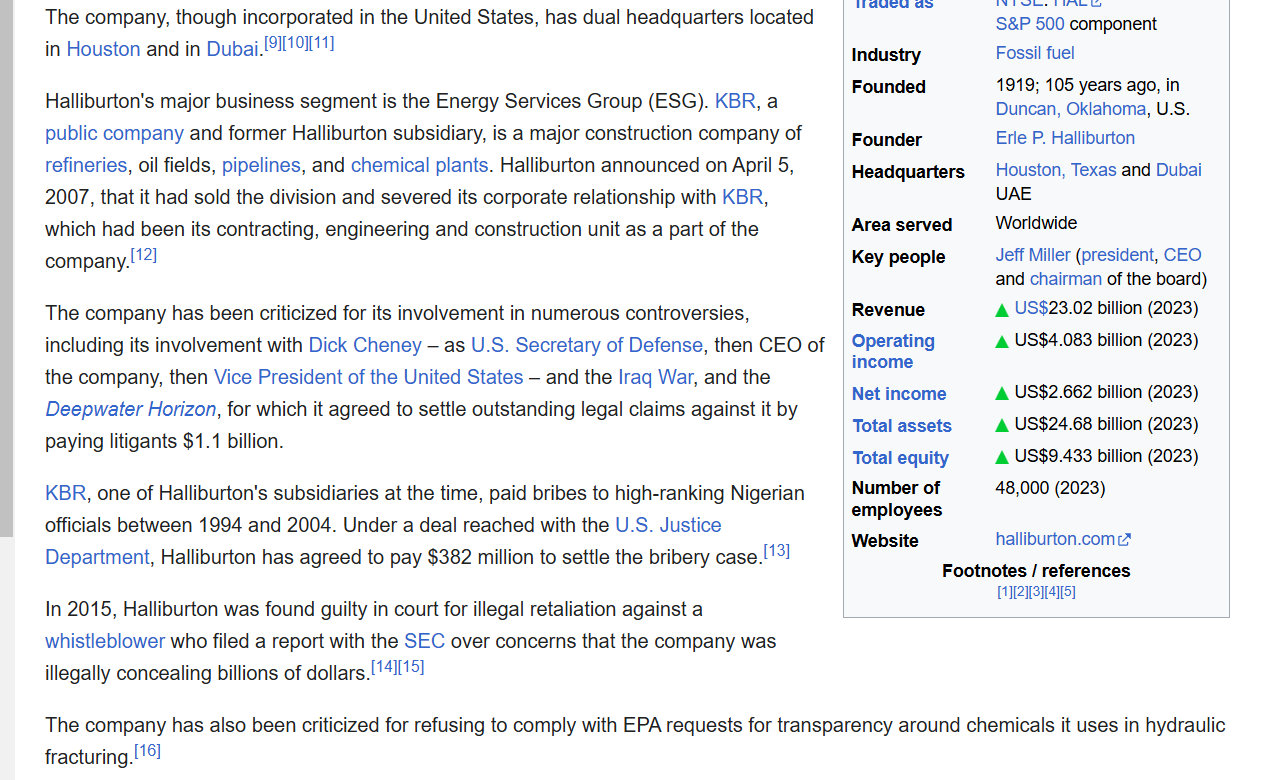Open the S&P 500 link in infobox
This screenshot has height=780, width=1262.
pos(1030,24)
